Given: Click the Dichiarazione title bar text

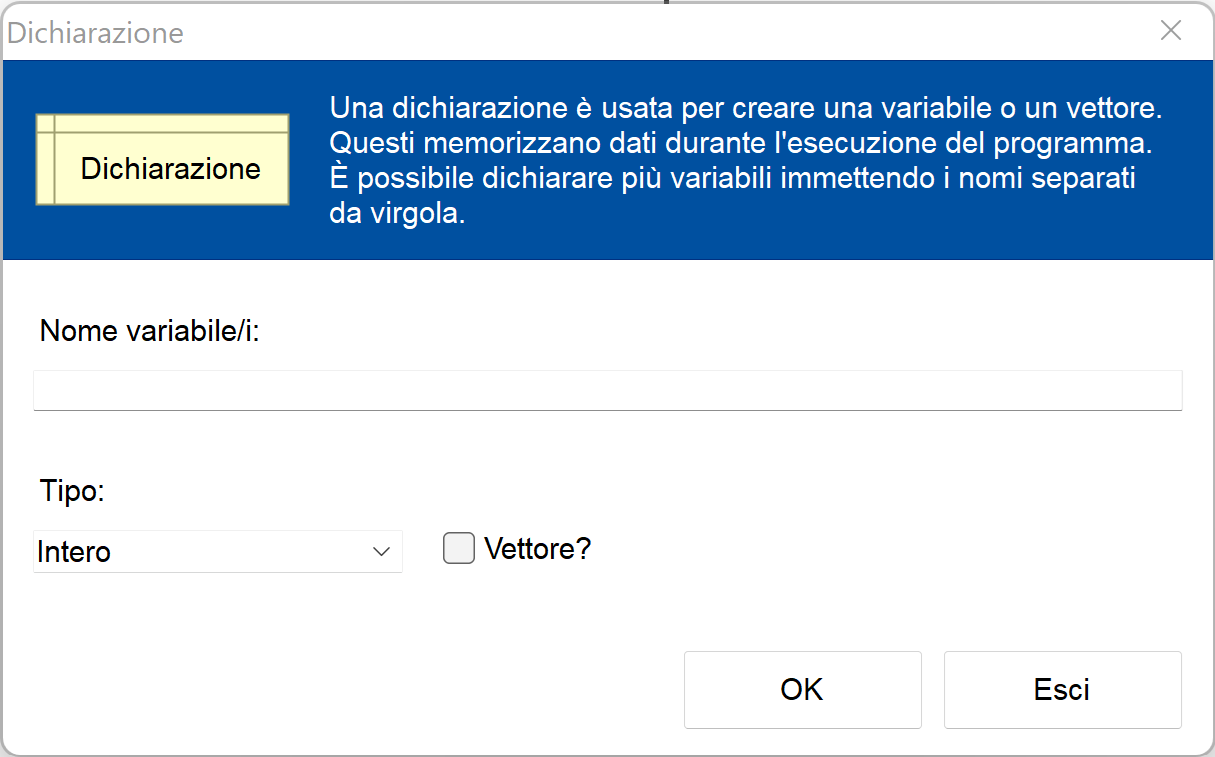Looking at the screenshot, I should point(96,33).
